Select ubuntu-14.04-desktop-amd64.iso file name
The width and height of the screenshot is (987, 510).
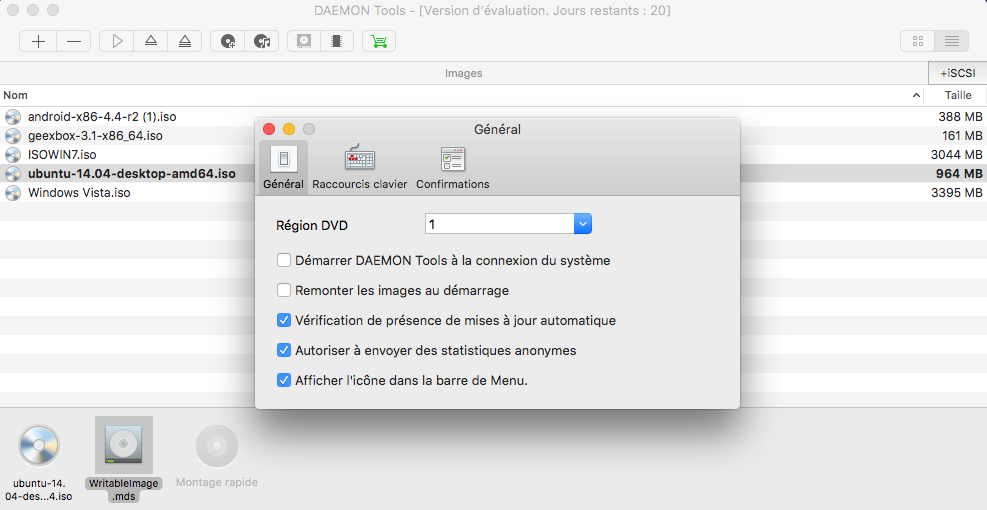click(132, 174)
